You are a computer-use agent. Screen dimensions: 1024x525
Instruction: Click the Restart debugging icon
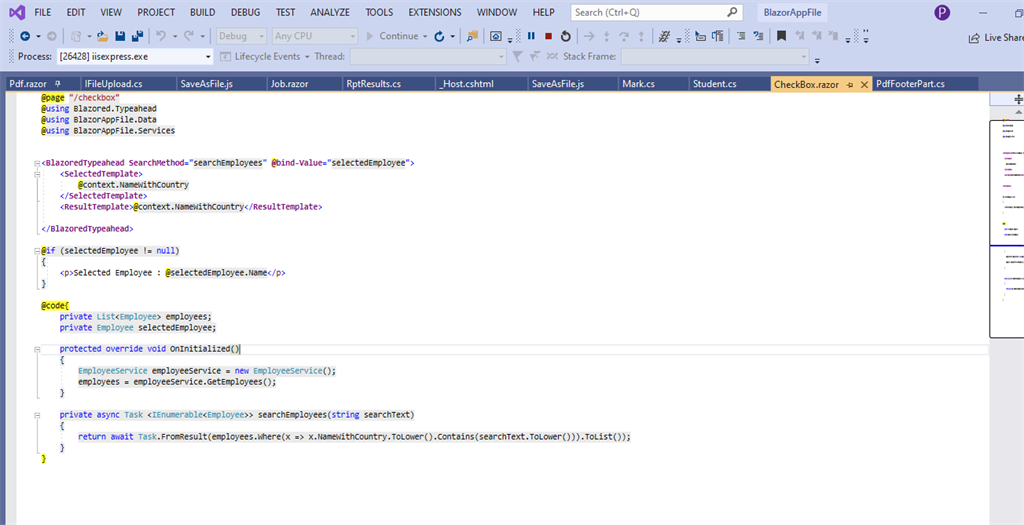566,36
